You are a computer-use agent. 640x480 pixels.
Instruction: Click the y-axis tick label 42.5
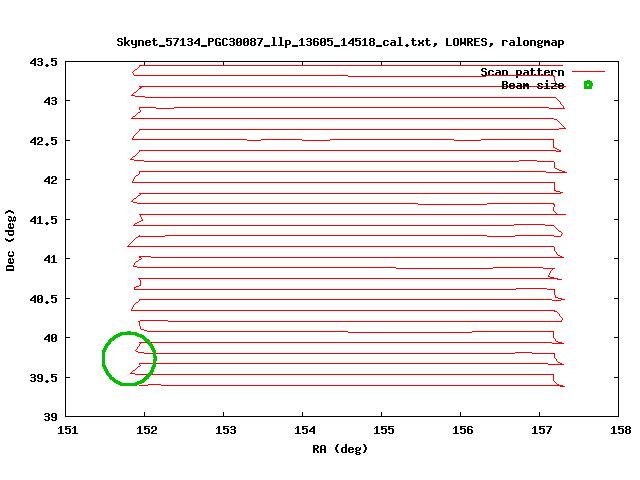(44, 141)
